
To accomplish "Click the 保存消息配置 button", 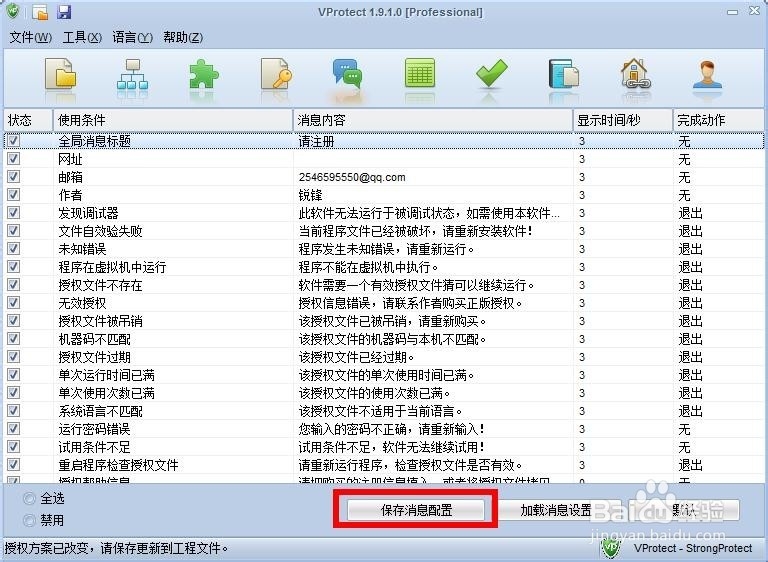I will click(416, 510).
